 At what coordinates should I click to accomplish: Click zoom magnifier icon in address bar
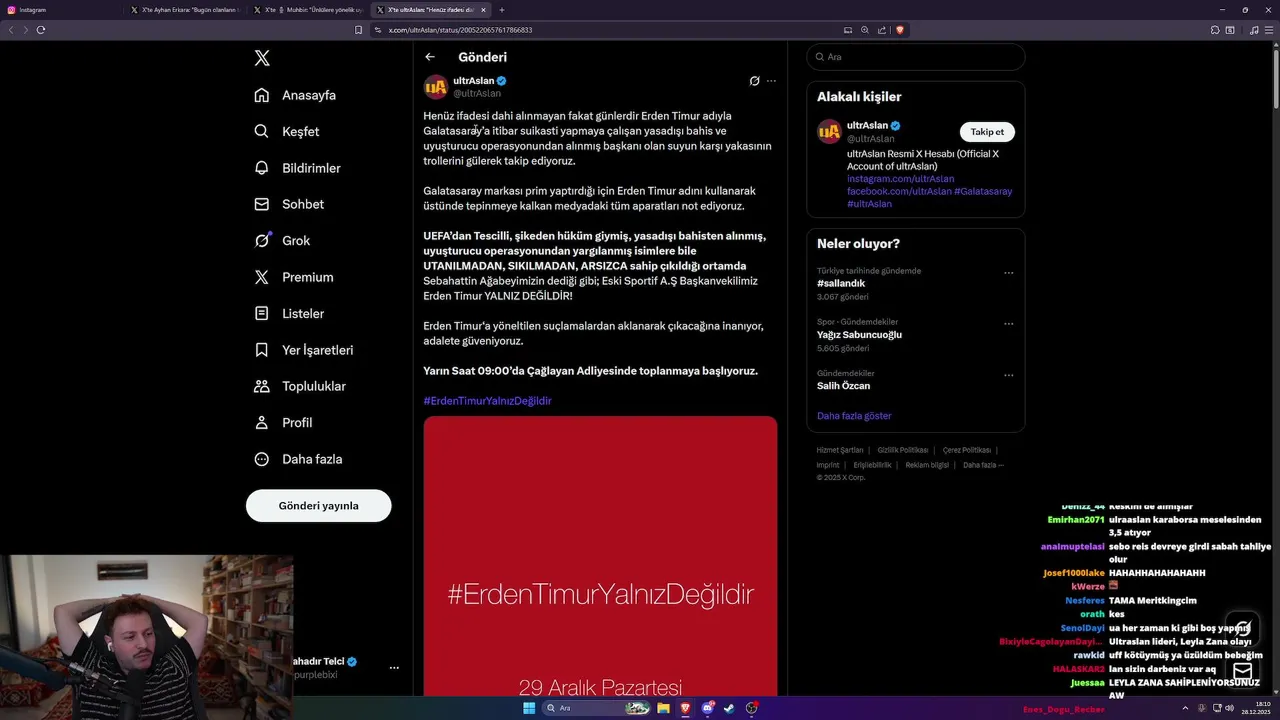tap(865, 30)
